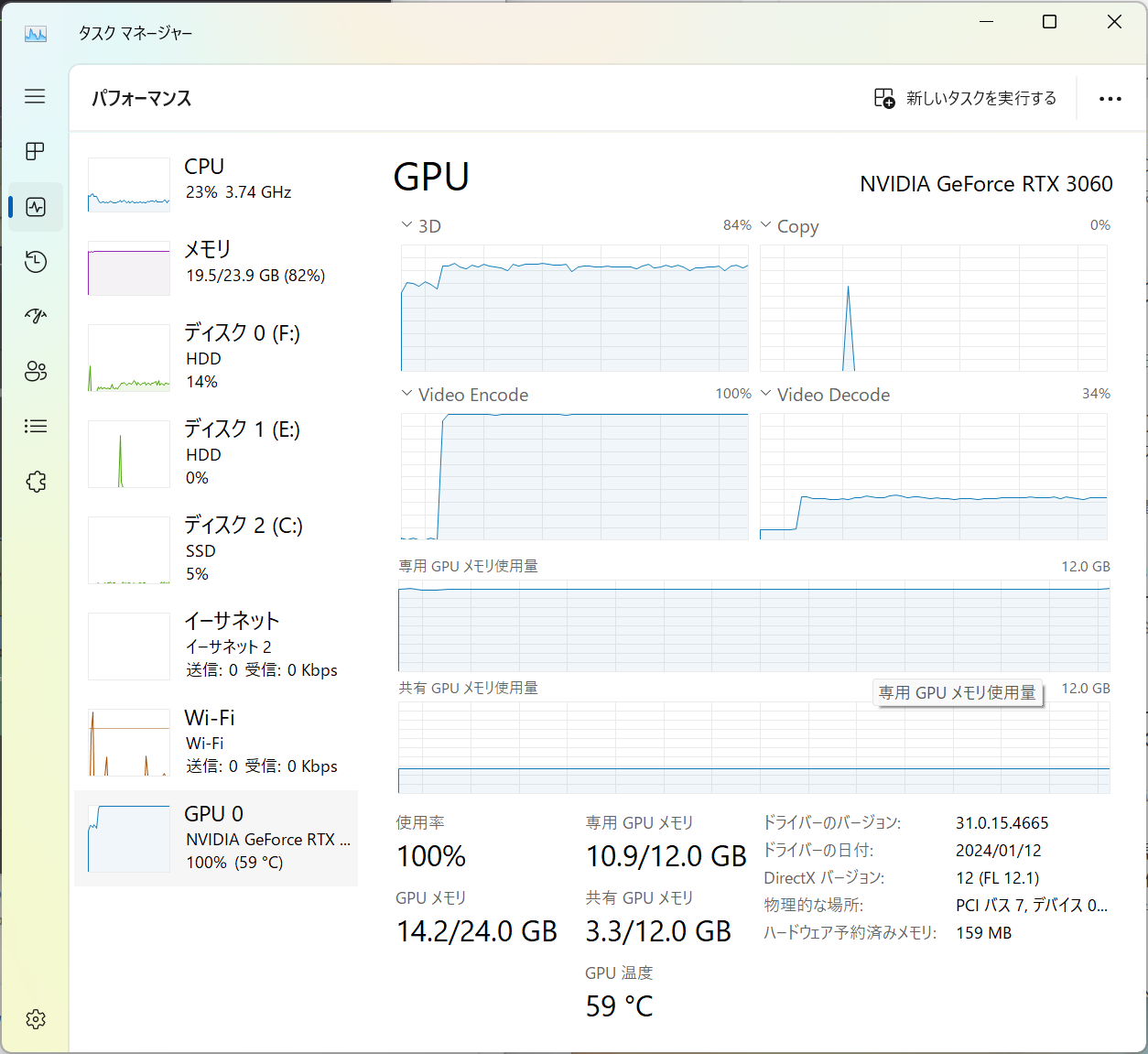Click the Copy usage graph
The image size is (1148, 1054).
pyautogui.click(x=934, y=308)
